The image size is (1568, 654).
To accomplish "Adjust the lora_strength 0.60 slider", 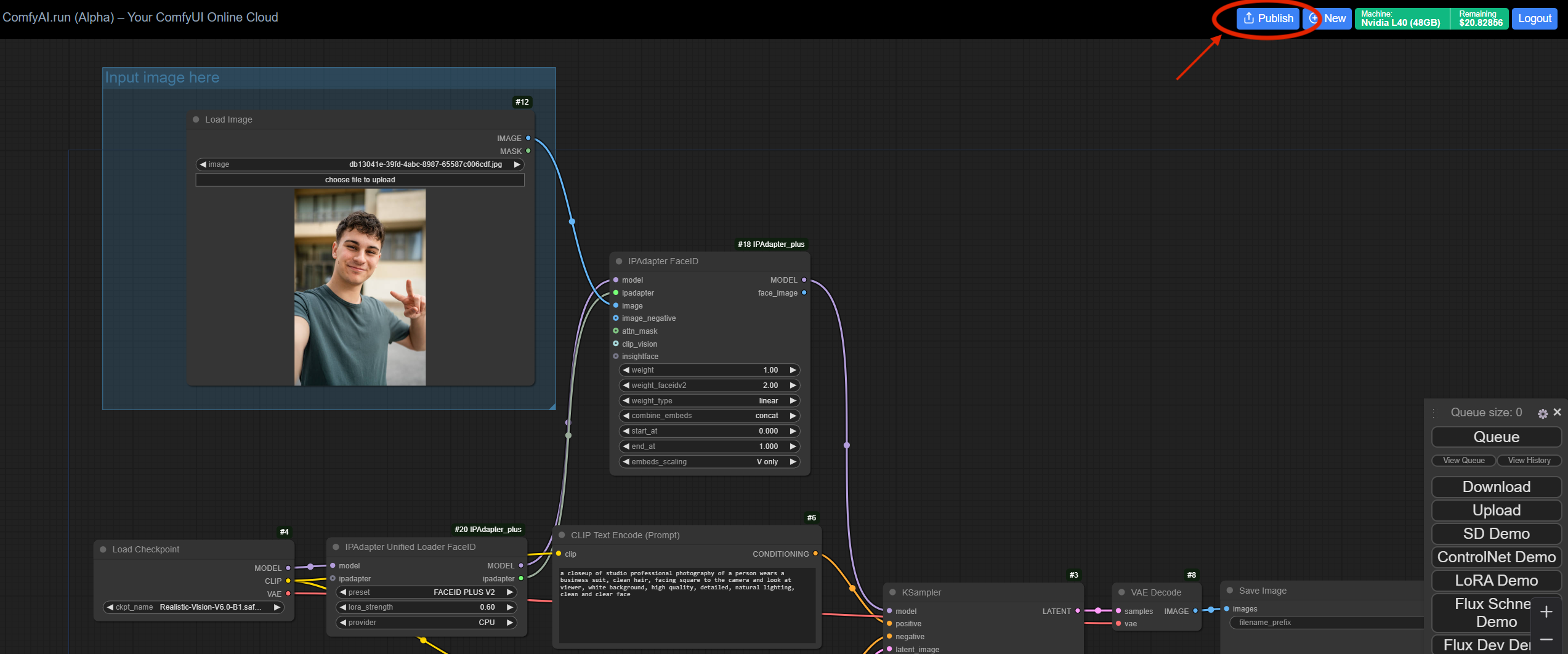I will pos(427,607).
